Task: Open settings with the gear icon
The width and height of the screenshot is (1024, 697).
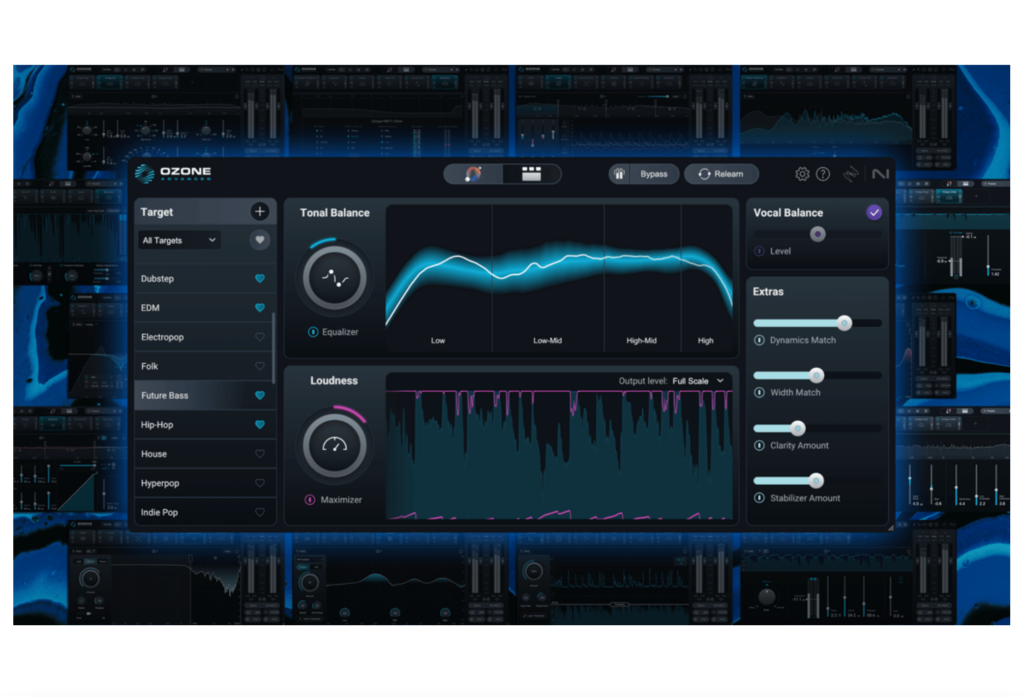Action: (802, 174)
